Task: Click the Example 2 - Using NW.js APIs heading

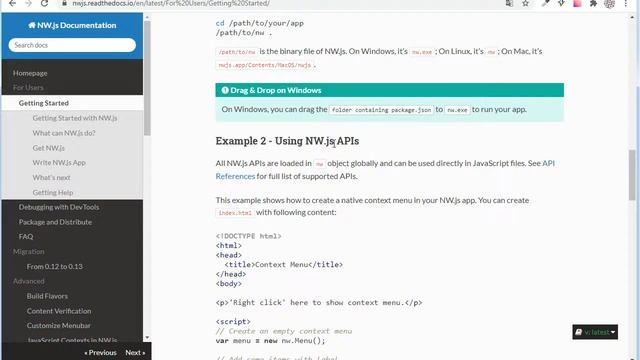Action: point(287,141)
